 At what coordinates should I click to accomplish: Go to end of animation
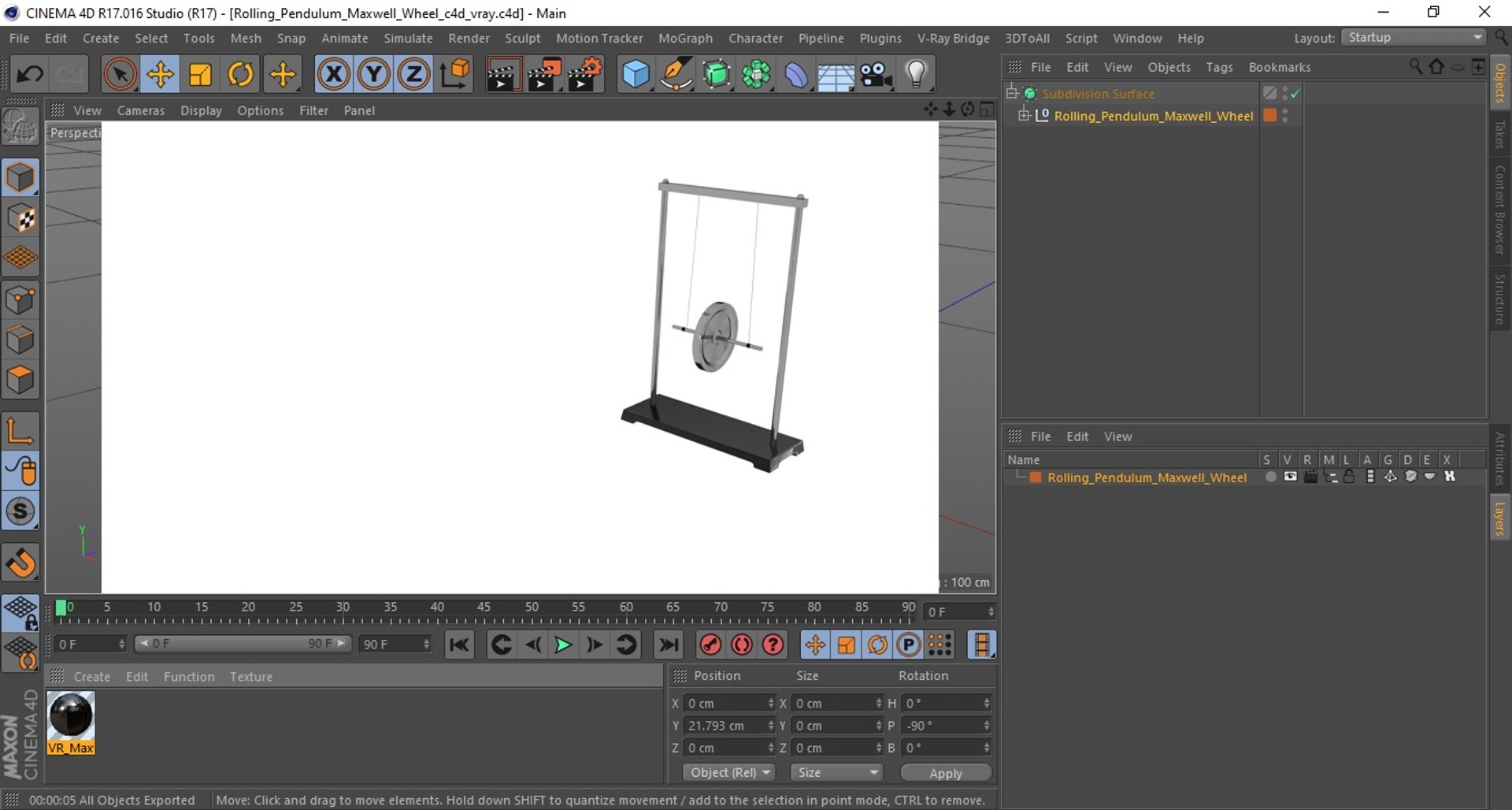pos(669,645)
